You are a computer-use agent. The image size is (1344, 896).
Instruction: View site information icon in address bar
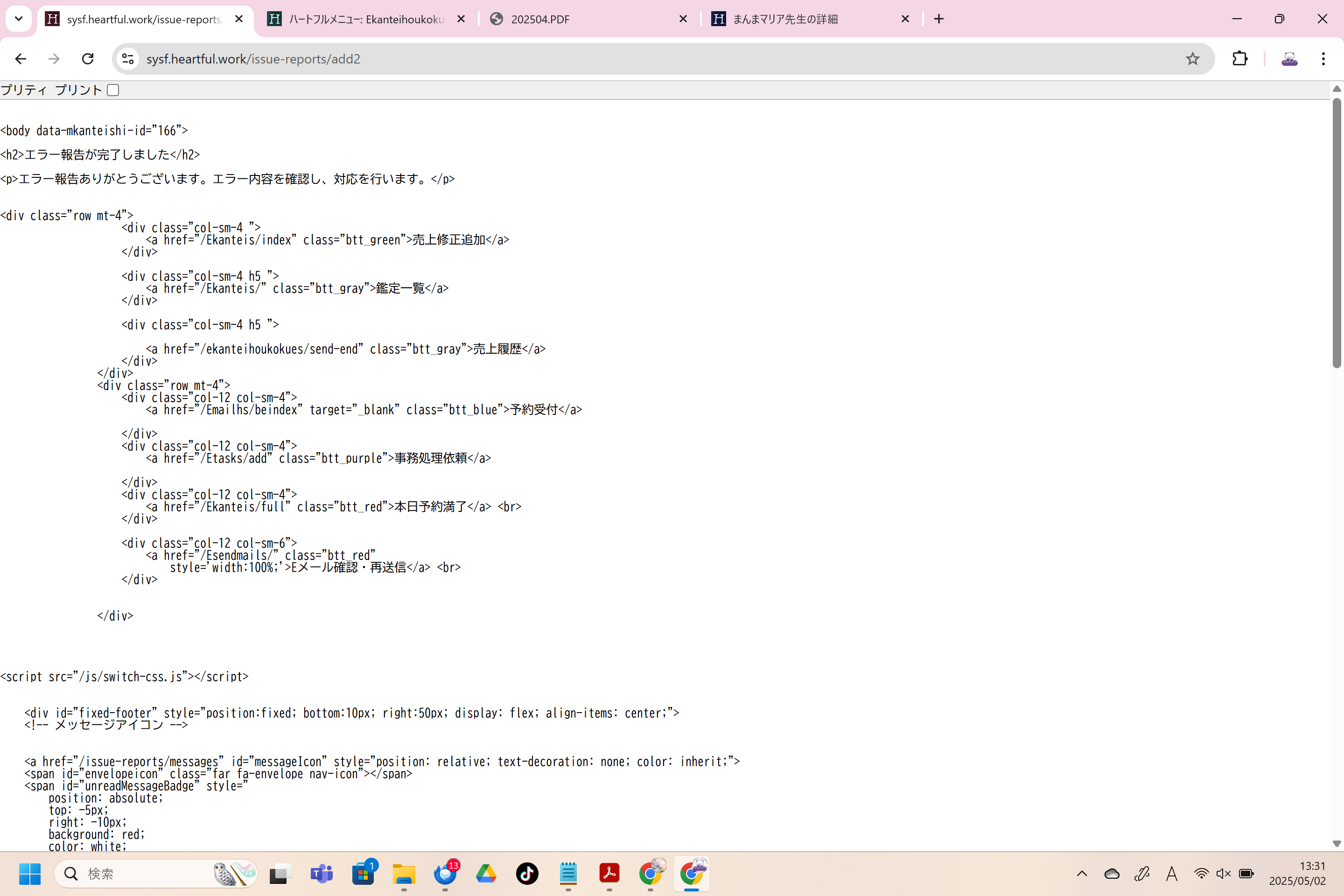(x=128, y=59)
